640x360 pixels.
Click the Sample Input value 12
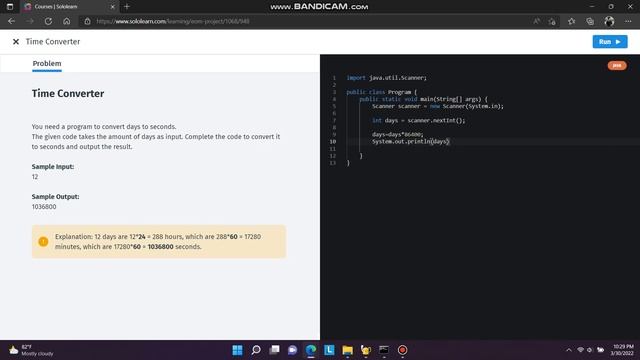35,177
